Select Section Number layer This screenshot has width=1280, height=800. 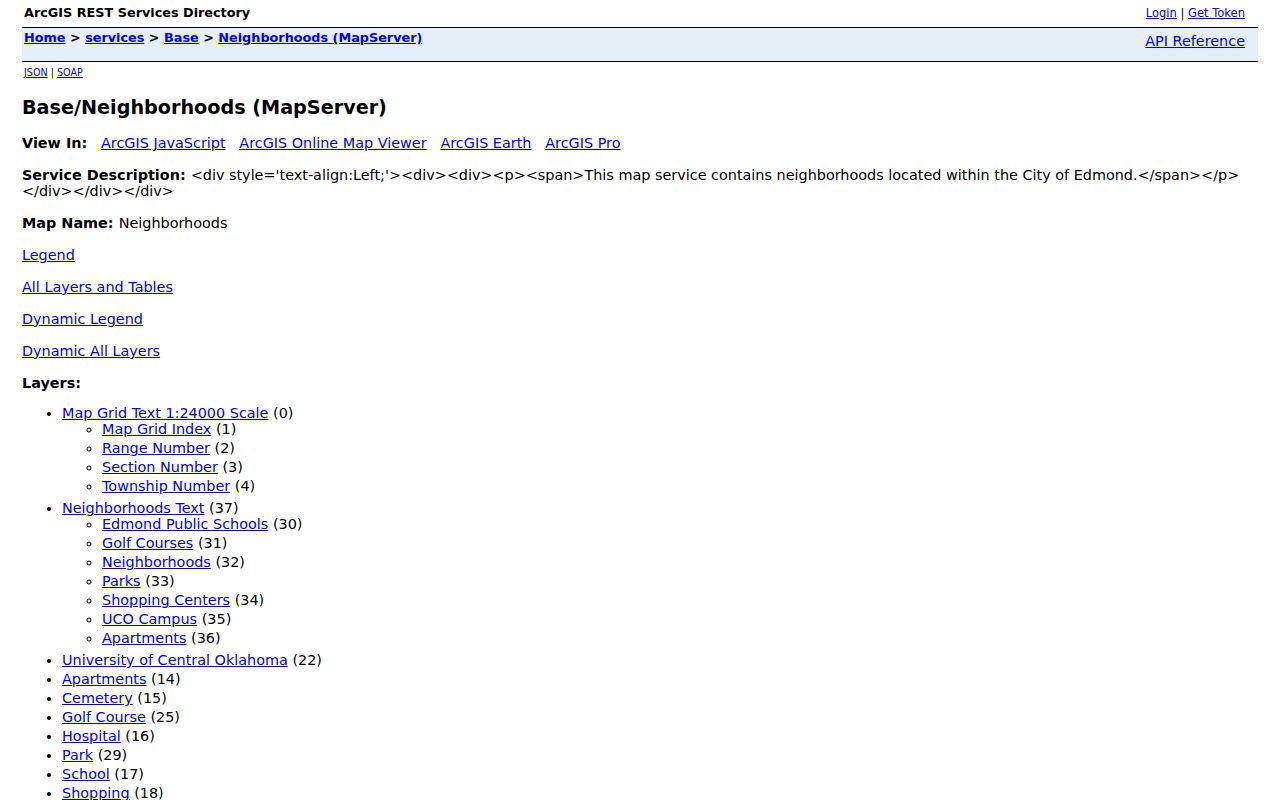pyautogui.click(x=160, y=467)
